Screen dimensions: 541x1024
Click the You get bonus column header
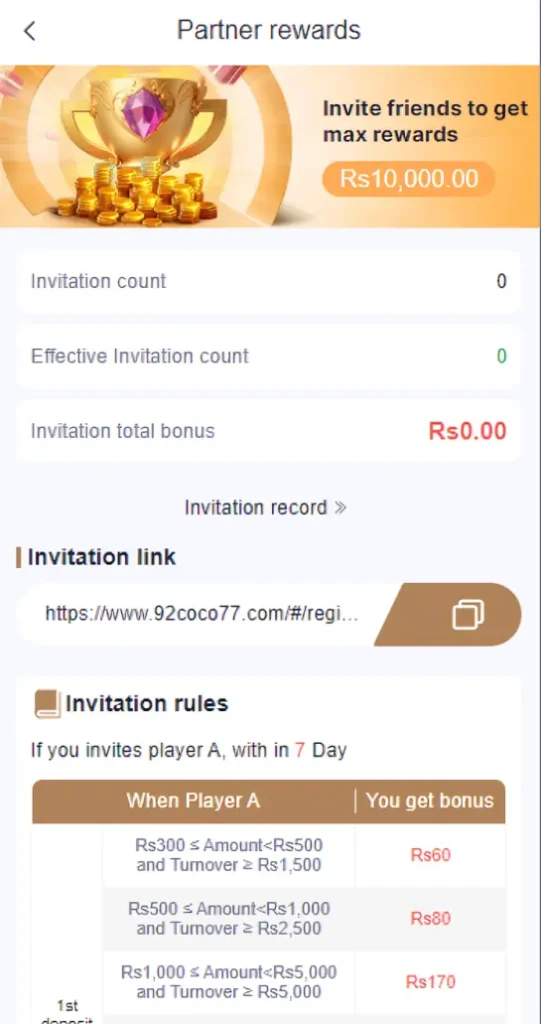[430, 801]
